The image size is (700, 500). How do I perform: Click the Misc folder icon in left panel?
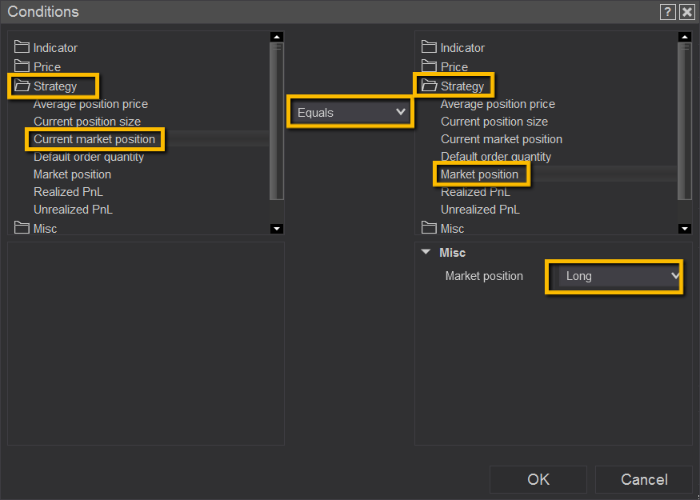click(22, 228)
